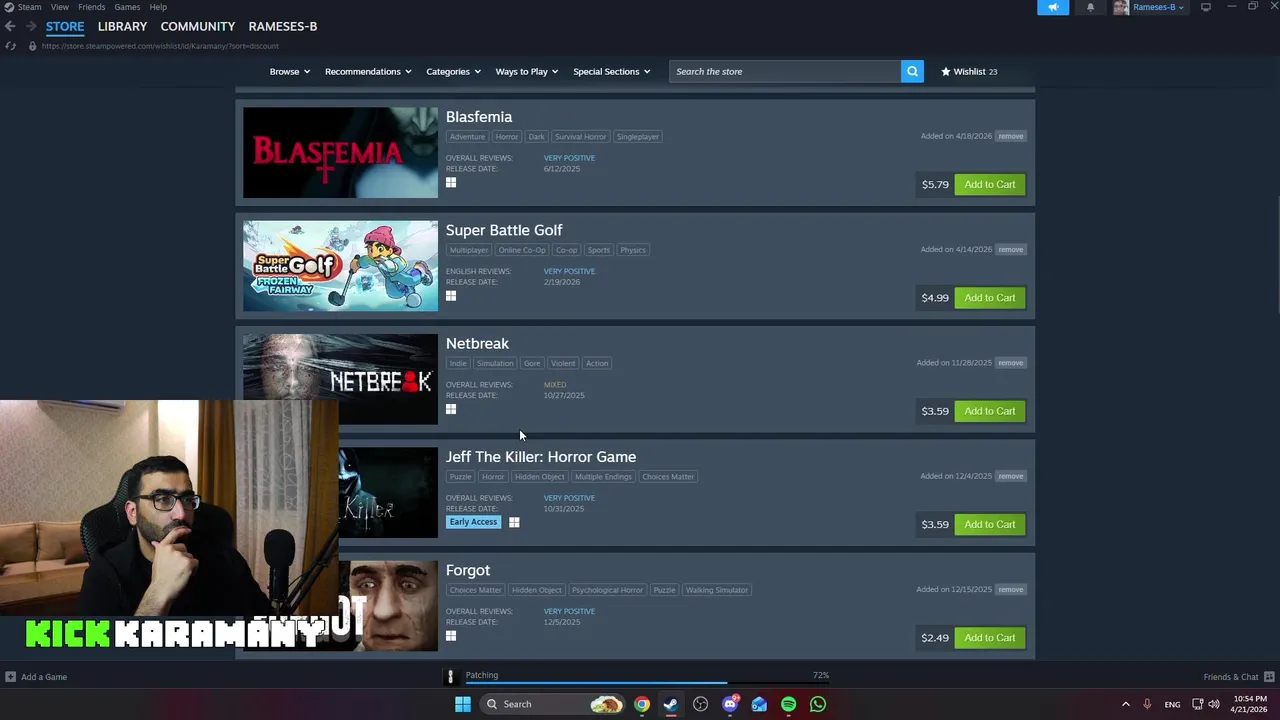
Task: Expand the Recommendations dropdown
Action: click(368, 71)
